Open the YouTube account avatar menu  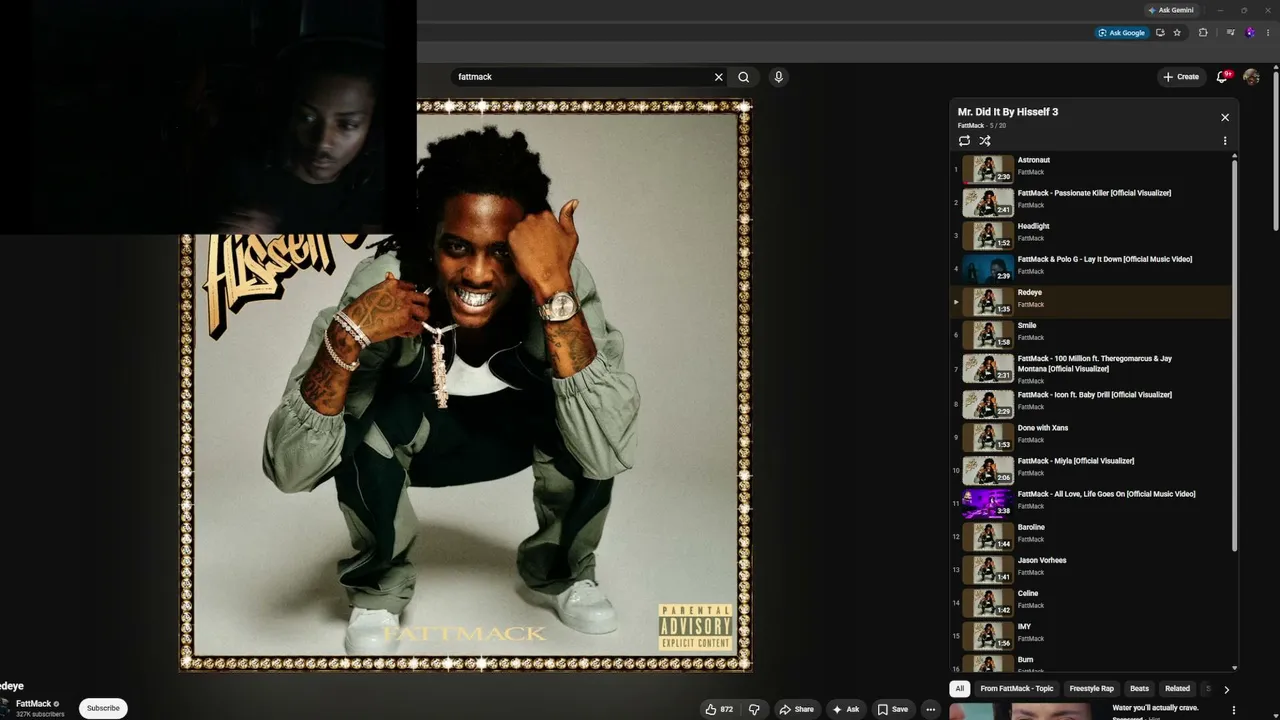[x=1251, y=77]
